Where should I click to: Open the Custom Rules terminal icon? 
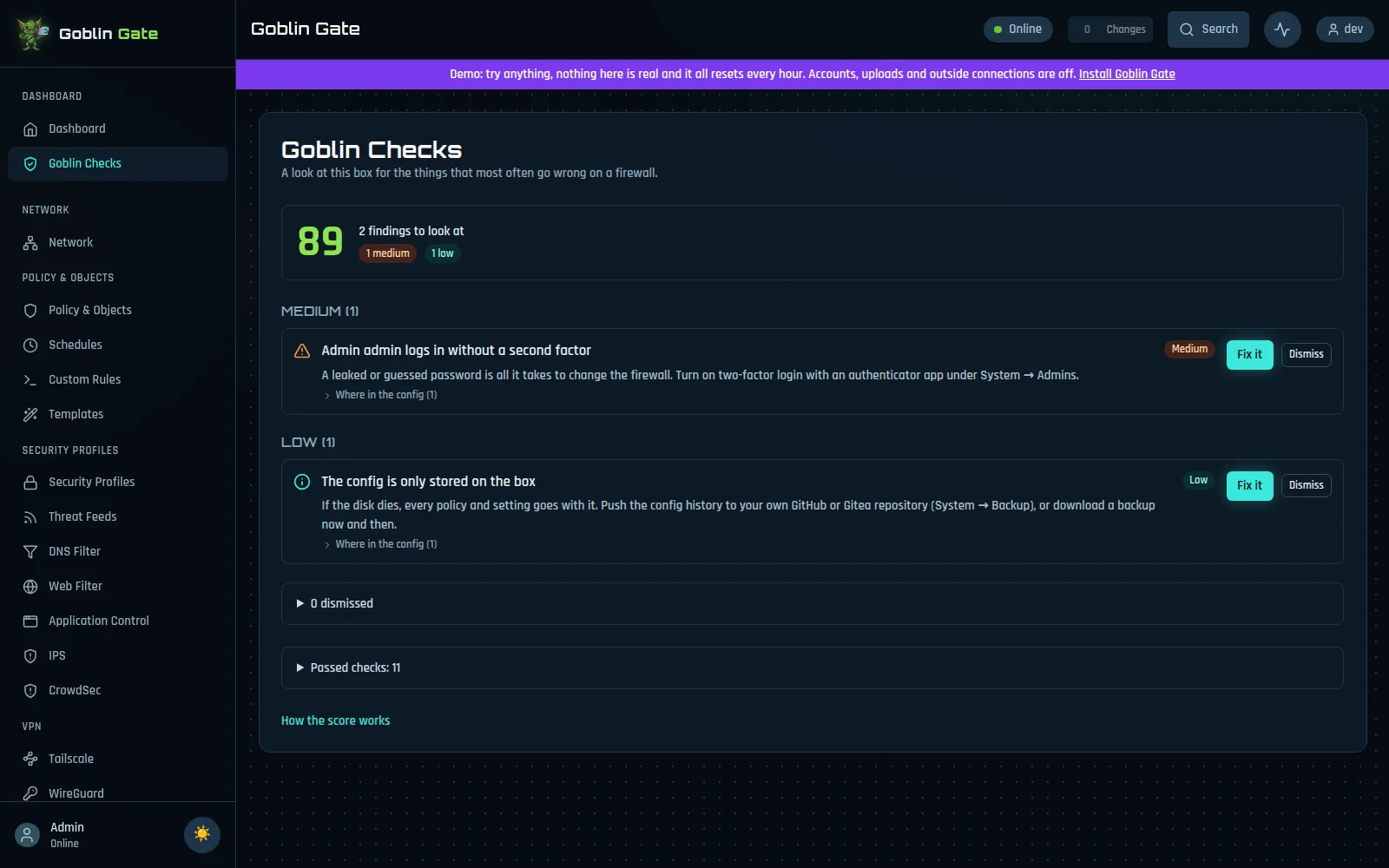[x=30, y=380]
